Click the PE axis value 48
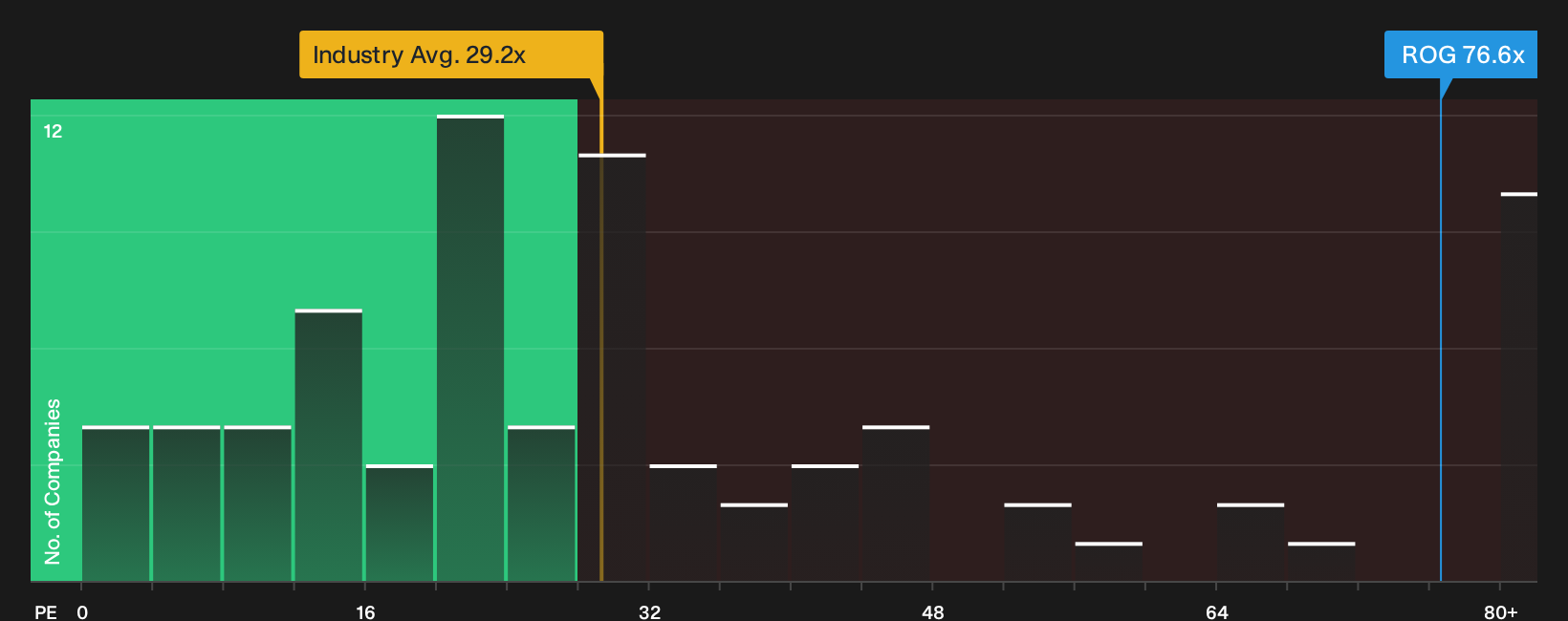 pos(932,611)
